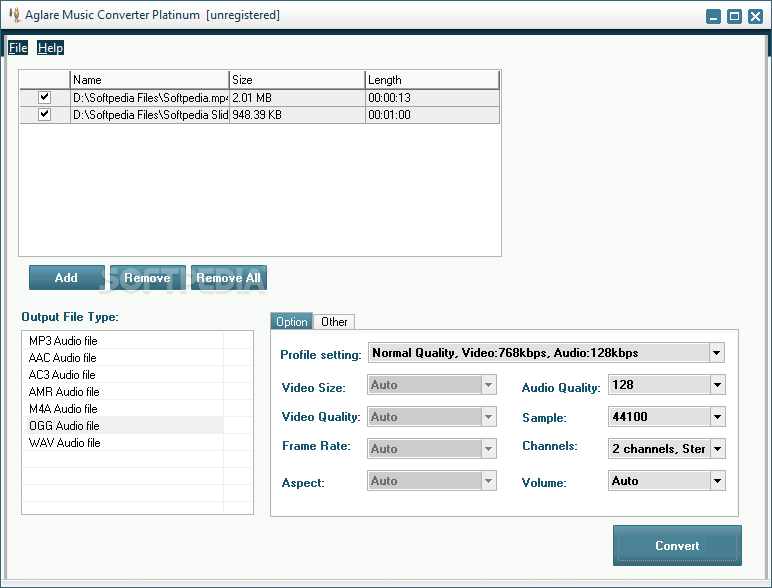Click the 00:00:13 length cell

(432, 98)
